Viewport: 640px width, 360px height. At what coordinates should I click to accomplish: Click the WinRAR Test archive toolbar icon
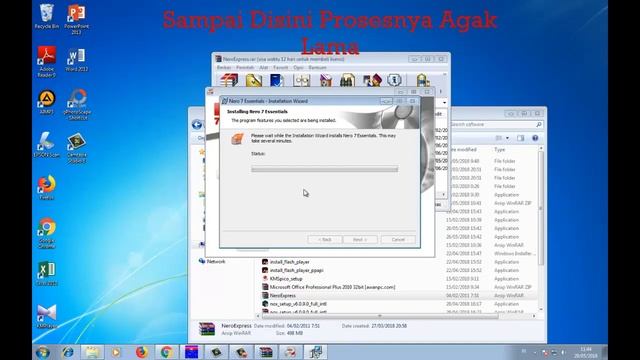(277, 80)
